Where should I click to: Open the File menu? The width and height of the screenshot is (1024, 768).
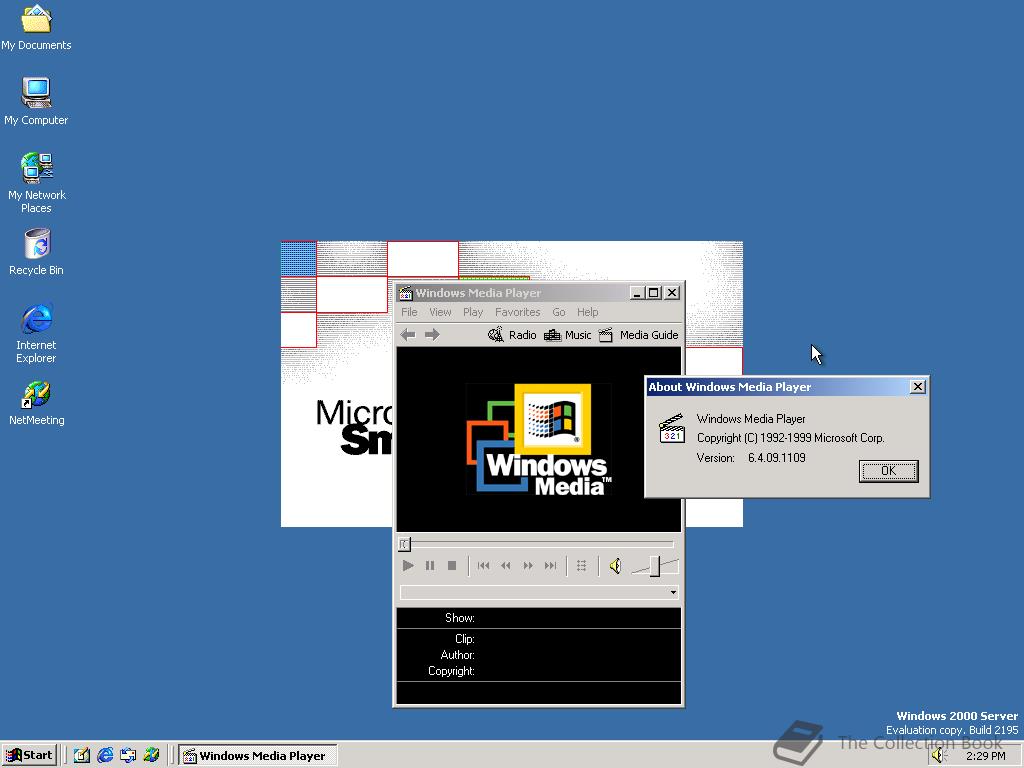[x=409, y=312]
